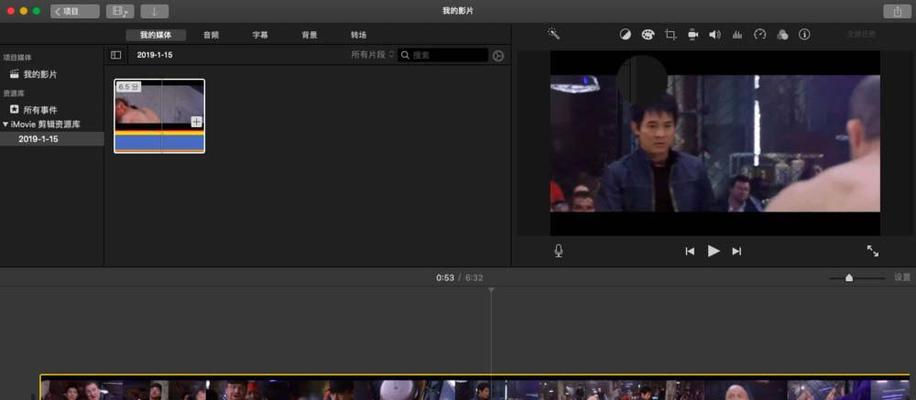Toggle the libraries sidebar list icon
Viewport: 916px width, 400px height.
[116, 55]
